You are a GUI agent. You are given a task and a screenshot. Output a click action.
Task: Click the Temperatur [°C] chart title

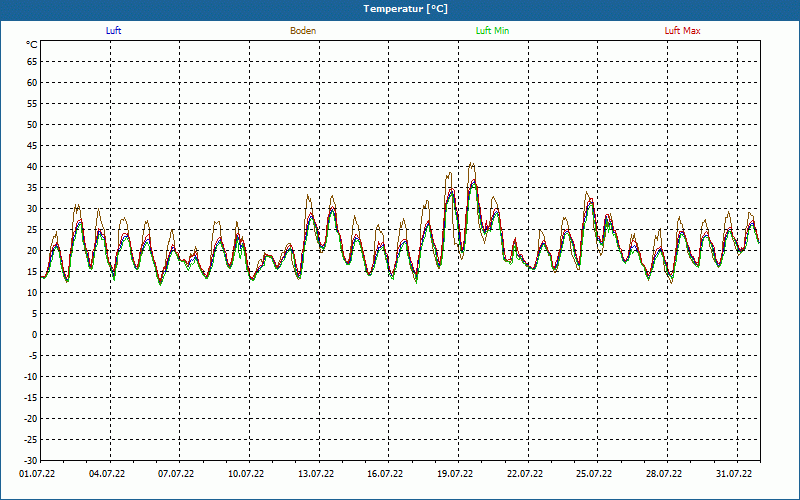pos(406,9)
